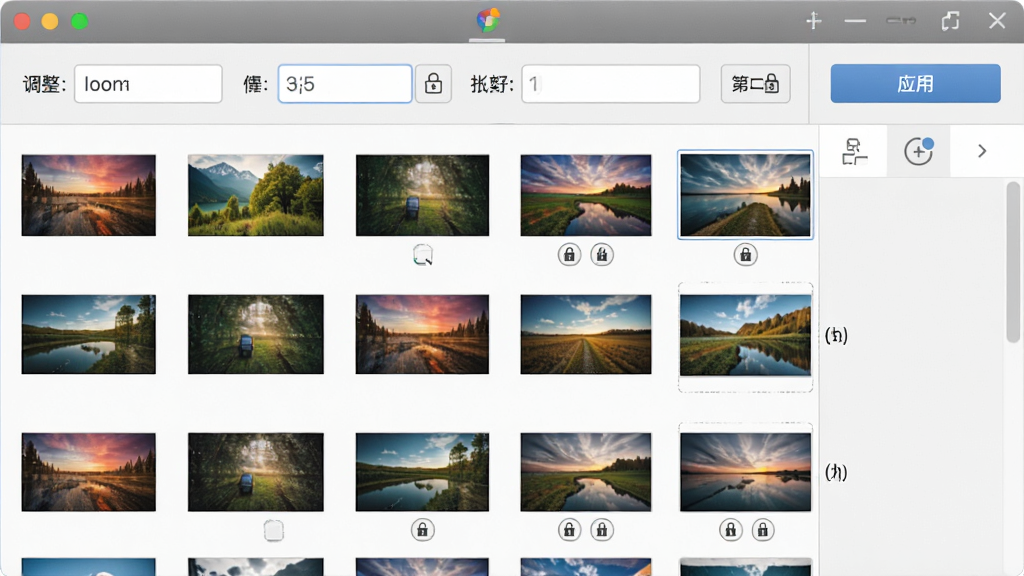Click the selected blue-bordered lake path thumbnail
The image size is (1024, 576).
coord(745,195)
